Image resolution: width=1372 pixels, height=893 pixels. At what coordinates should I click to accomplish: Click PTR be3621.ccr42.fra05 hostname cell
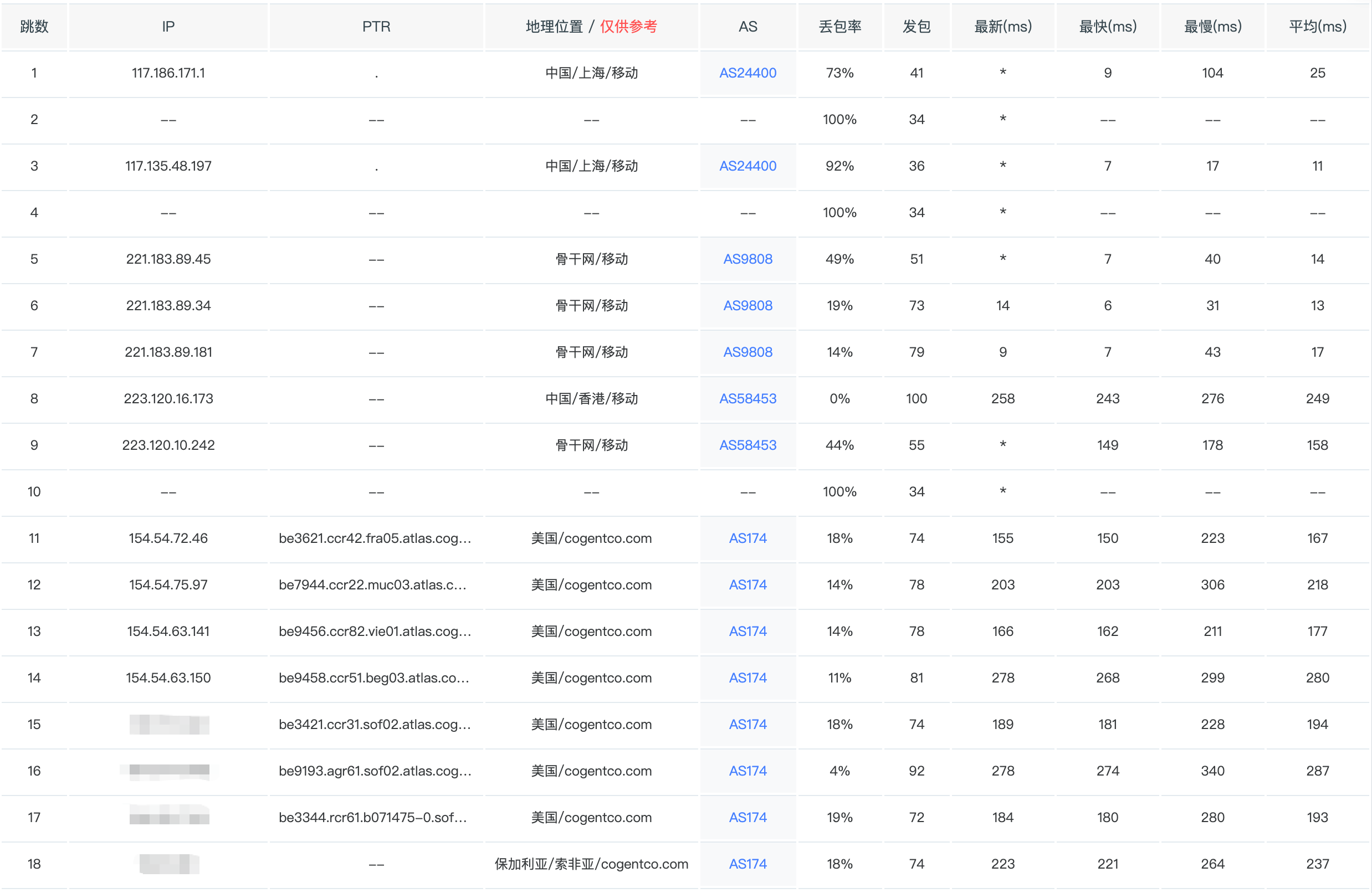point(375,538)
